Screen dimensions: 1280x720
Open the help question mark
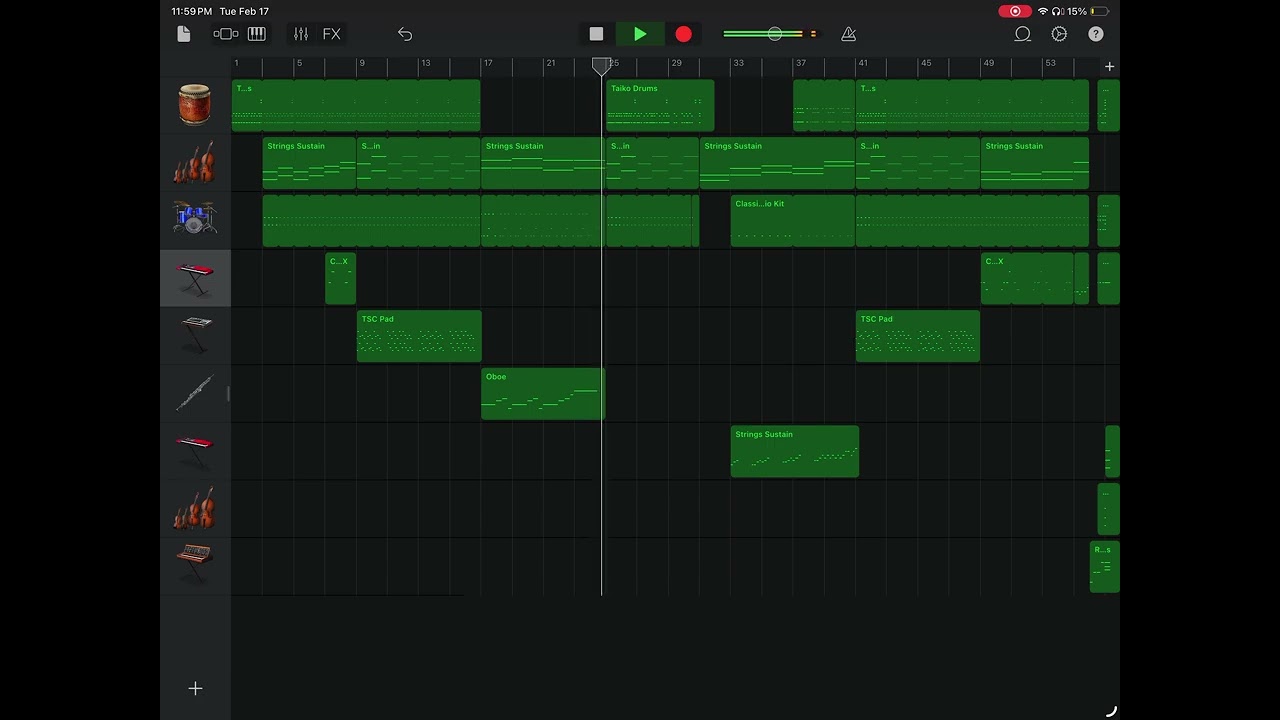coord(1096,34)
